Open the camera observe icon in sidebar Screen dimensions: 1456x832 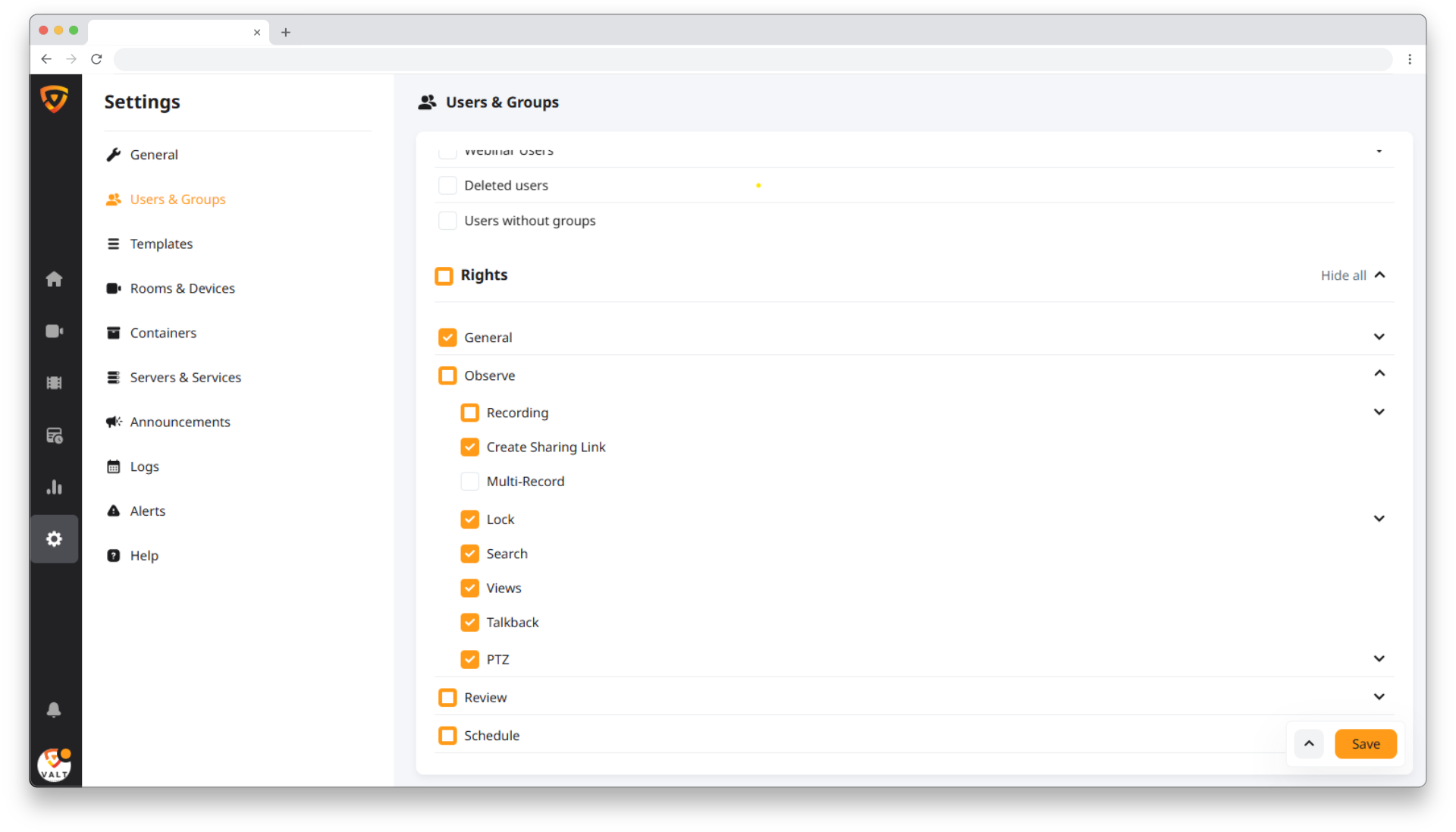coord(54,331)
